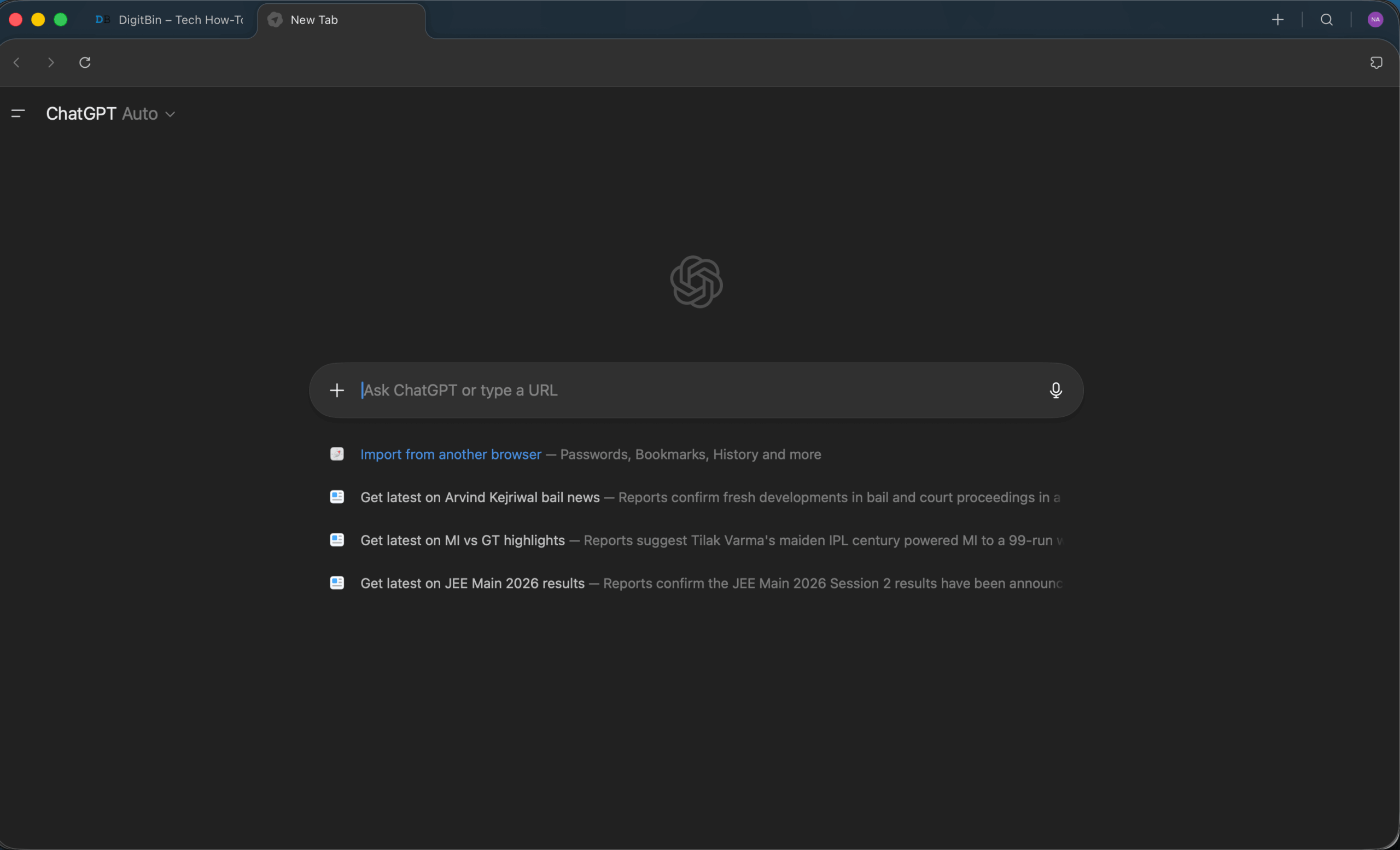
Task: Toggle the sidebar with the hamburger icon
Action: pos(17,113)
